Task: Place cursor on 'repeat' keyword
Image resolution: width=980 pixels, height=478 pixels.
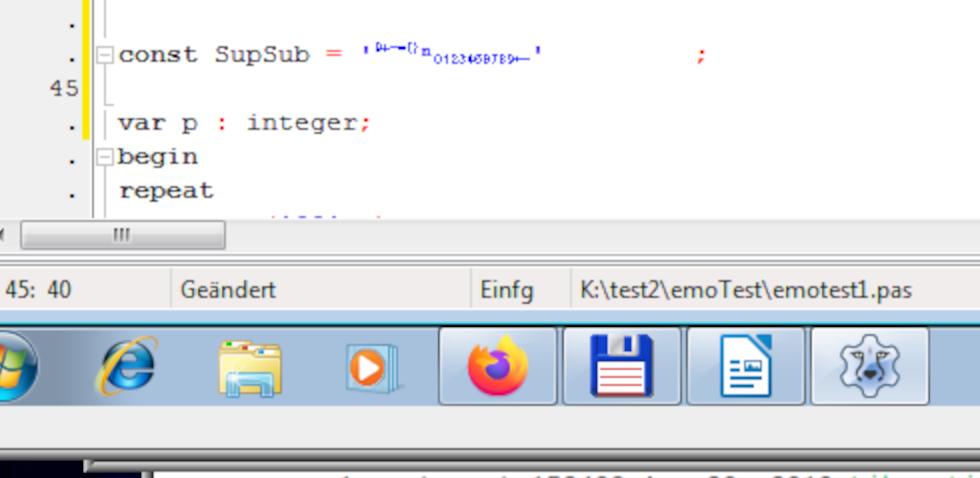Action: pos(166,191)
